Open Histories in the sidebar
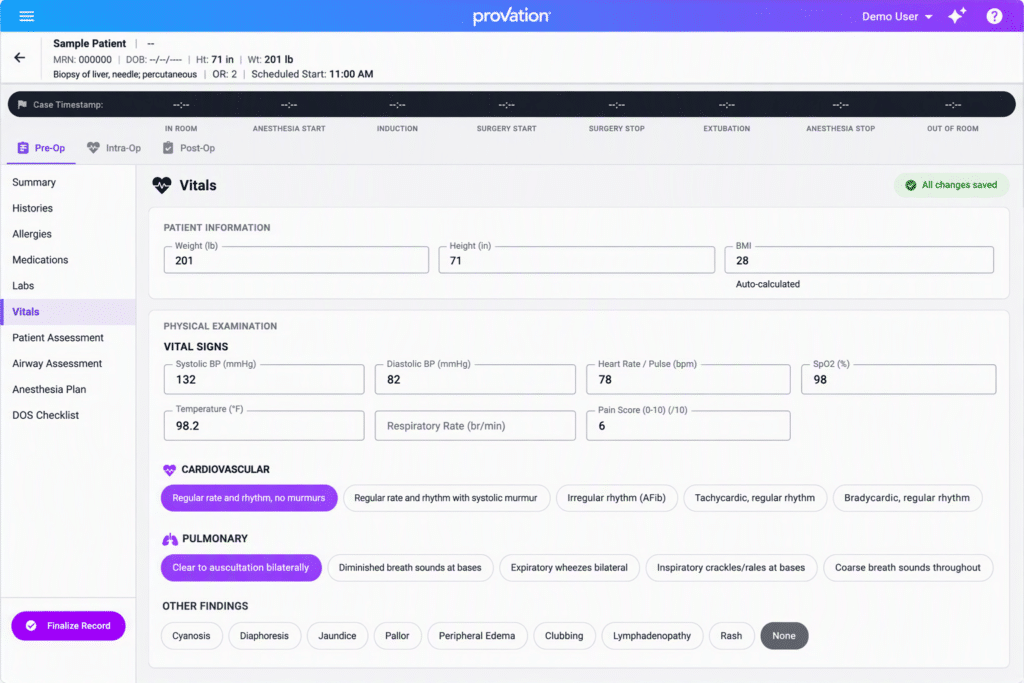Screen dimensions: 1024x683 pos(68,208)
